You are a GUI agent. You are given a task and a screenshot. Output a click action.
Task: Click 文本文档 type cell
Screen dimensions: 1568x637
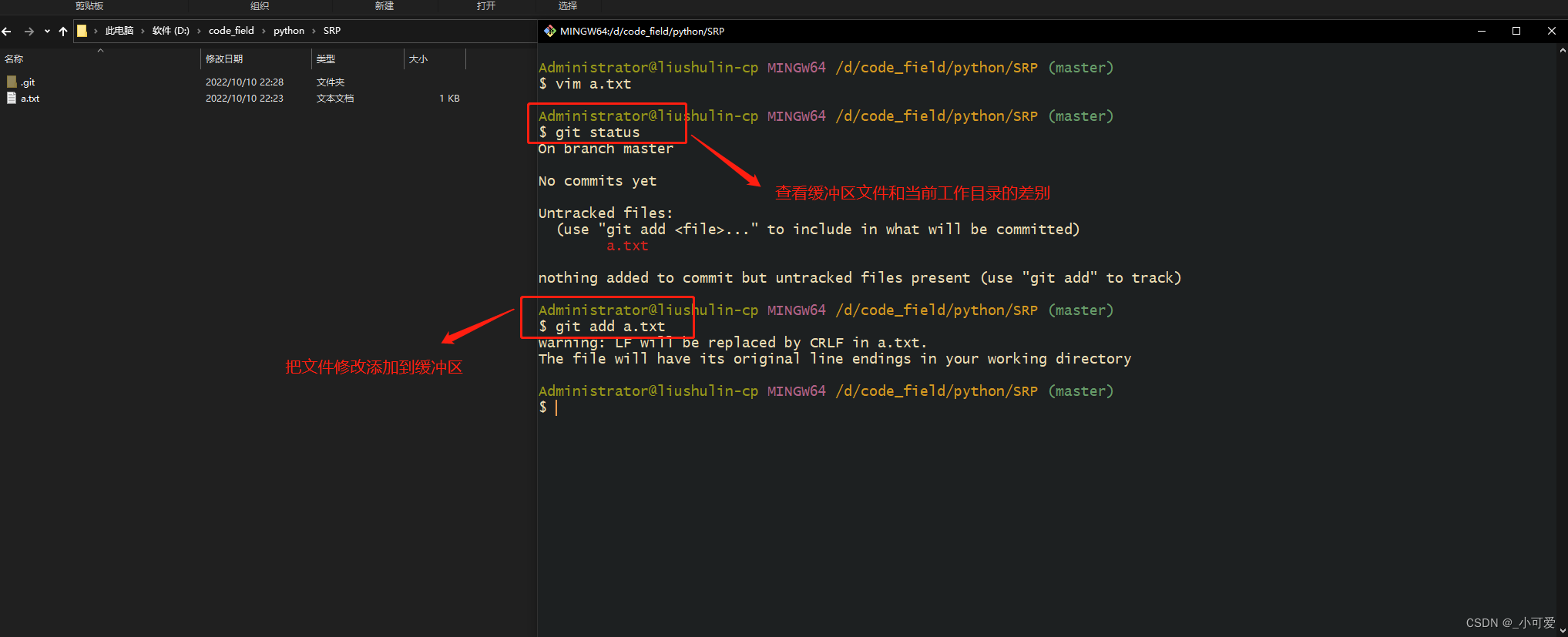[x=335, y=98]
